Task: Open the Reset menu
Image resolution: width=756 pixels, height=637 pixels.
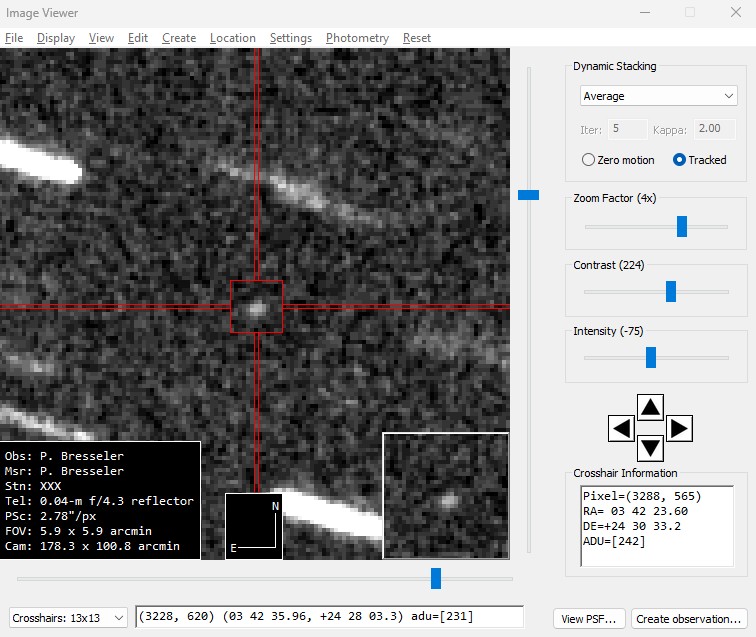Action: point(417,38)
